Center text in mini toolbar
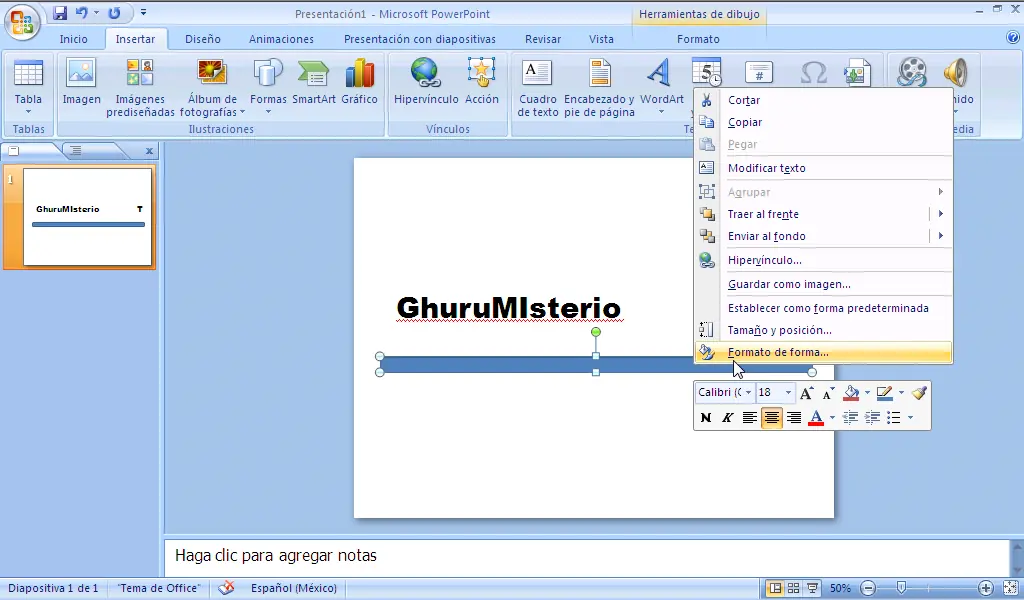Image resolution: width=1024 pixels, height=600 pixels. pos(772,417)
